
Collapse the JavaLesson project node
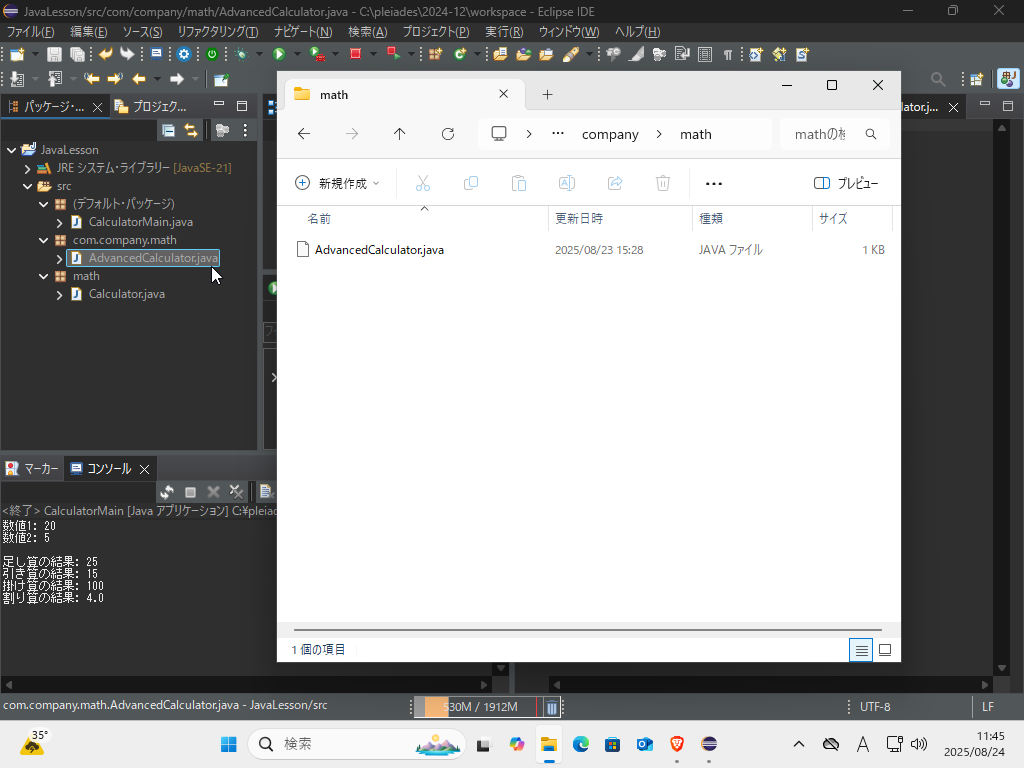coord(11,150)
